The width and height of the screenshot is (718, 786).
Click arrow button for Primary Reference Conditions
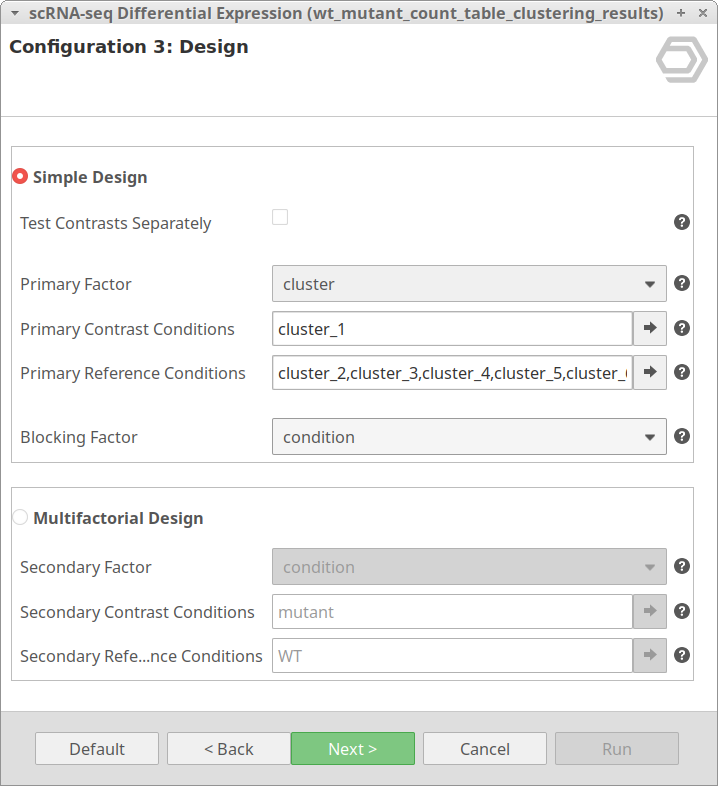click(x=650, y=372)
